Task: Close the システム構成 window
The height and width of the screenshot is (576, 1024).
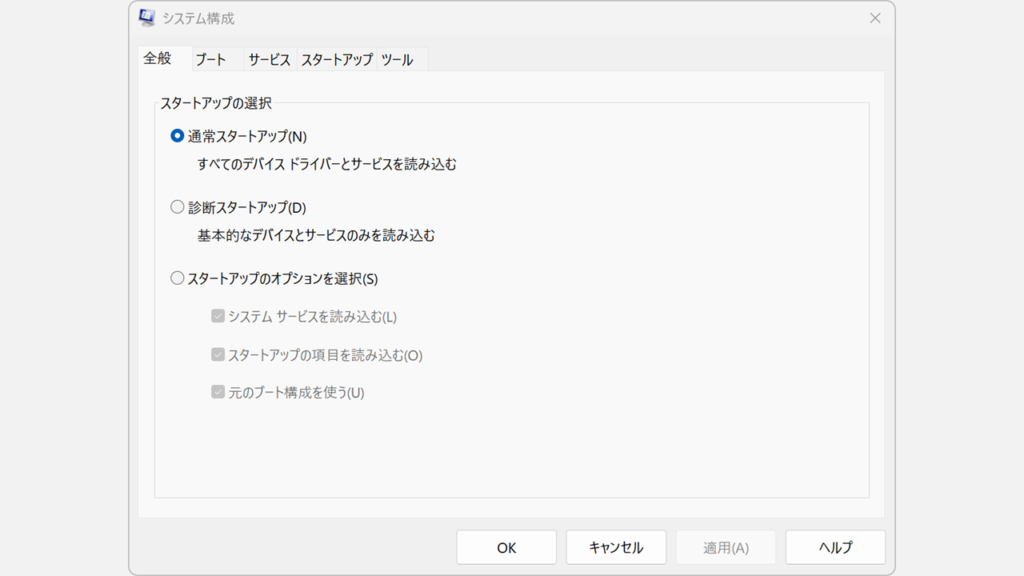Action: [876, 17]
